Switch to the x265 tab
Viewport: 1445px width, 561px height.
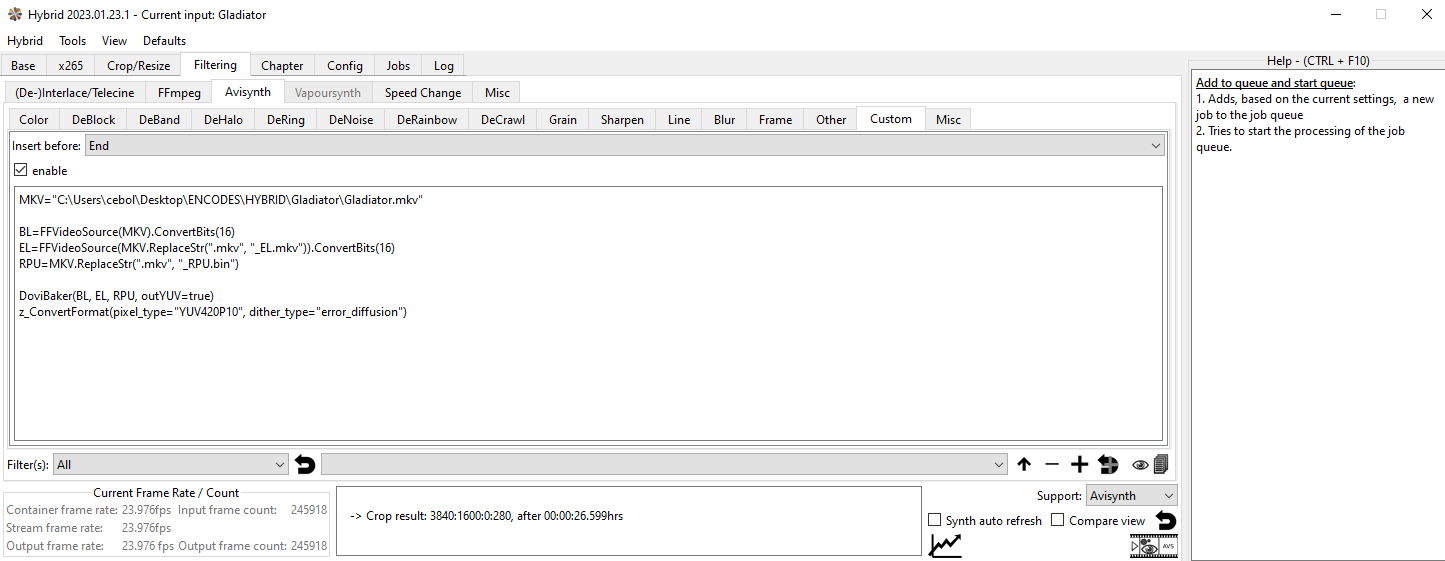point(71,66)
